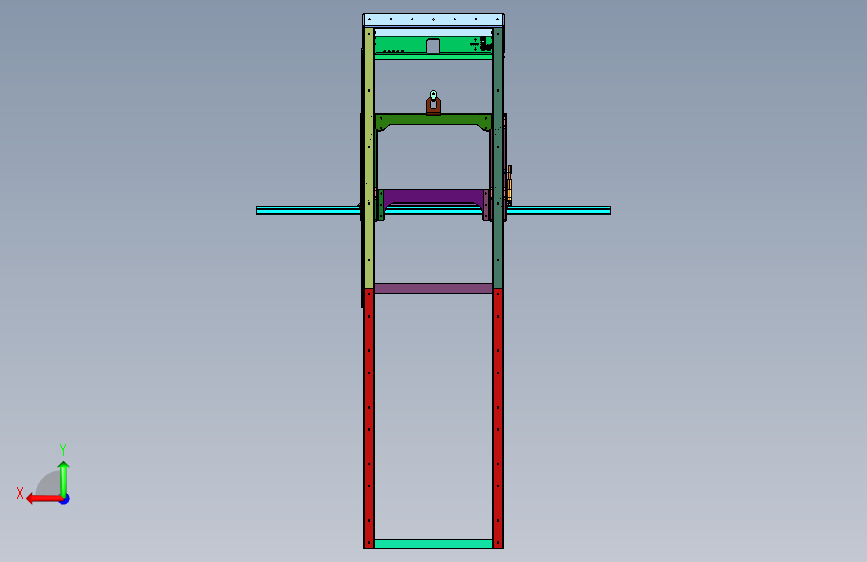Select the dark green upper crossbeam
This screenshot has height=562, width=867.
pyautogui.click(x=434, y=119)
